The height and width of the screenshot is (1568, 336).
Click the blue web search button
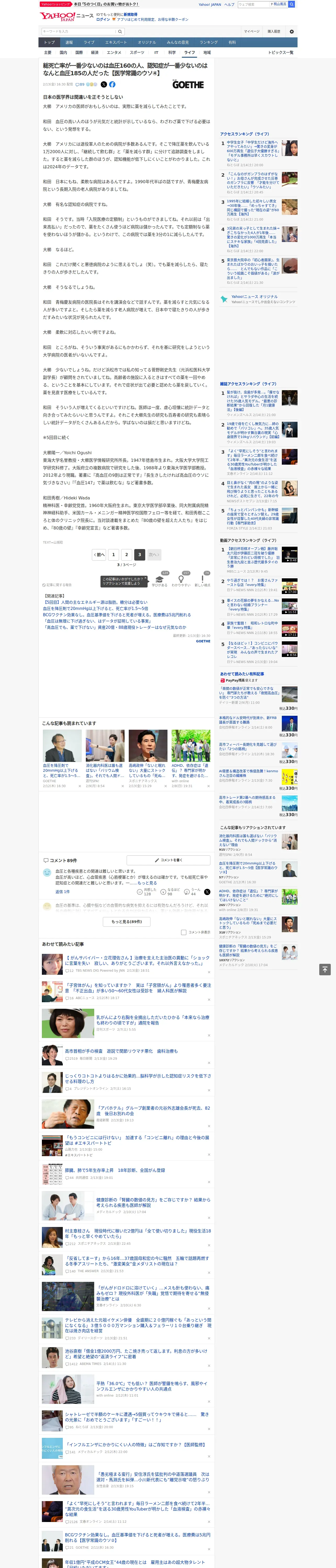(292, 4)
